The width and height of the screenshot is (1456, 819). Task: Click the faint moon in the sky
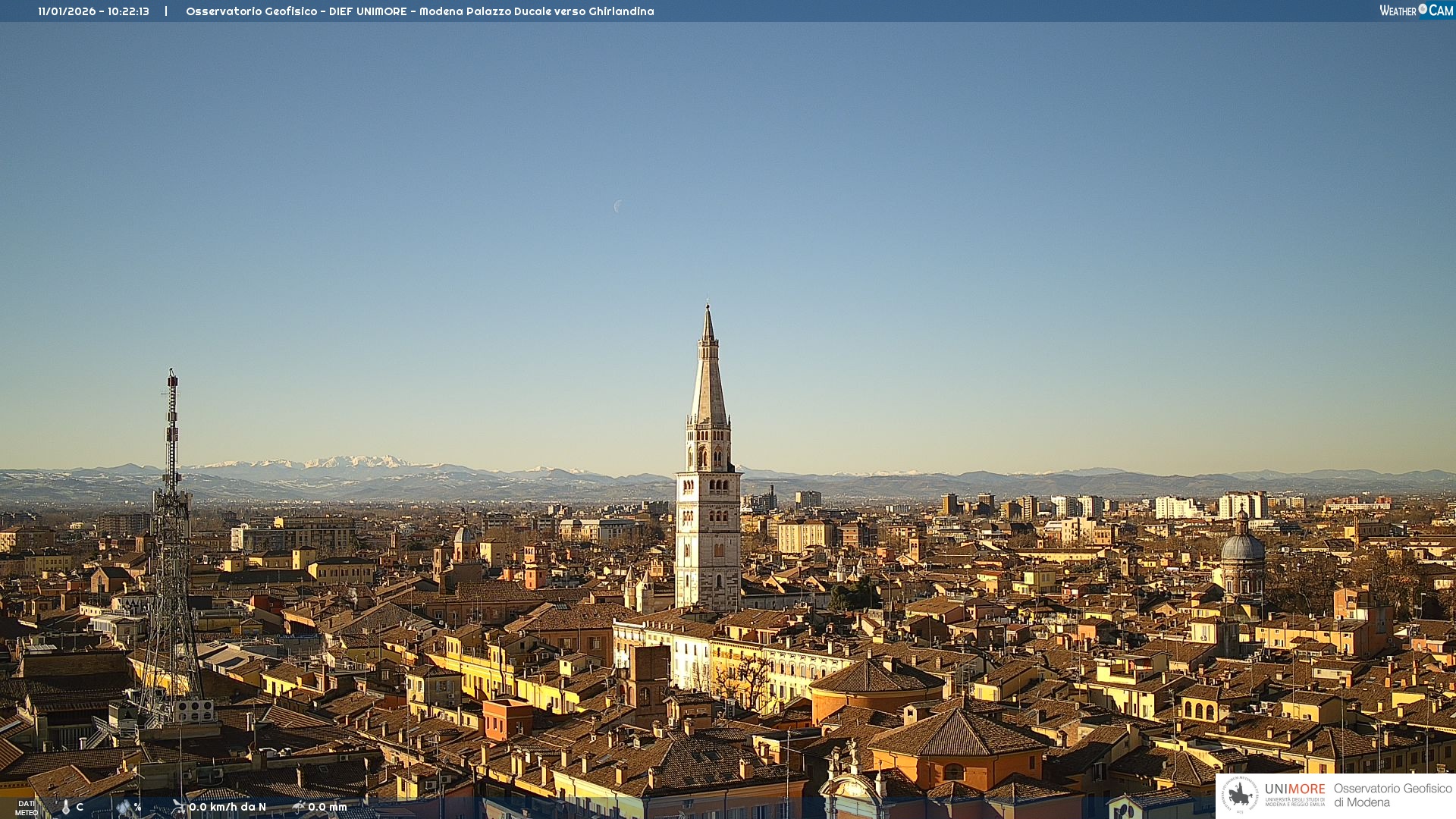[618, 206]
